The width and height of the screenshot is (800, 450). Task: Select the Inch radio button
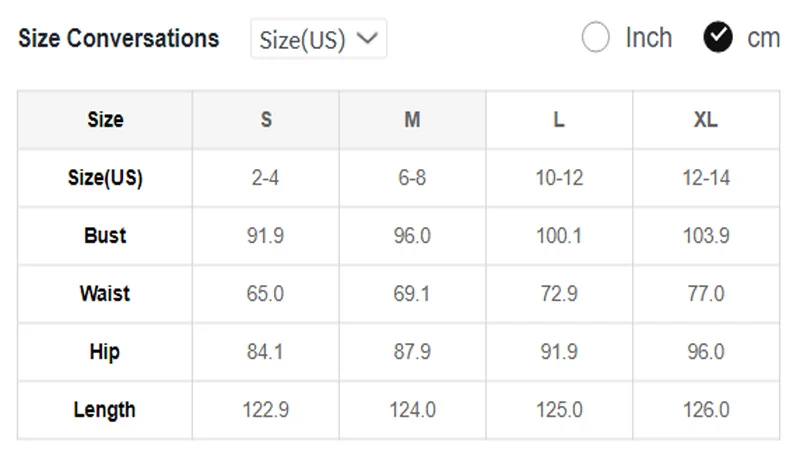coord(595,37)
